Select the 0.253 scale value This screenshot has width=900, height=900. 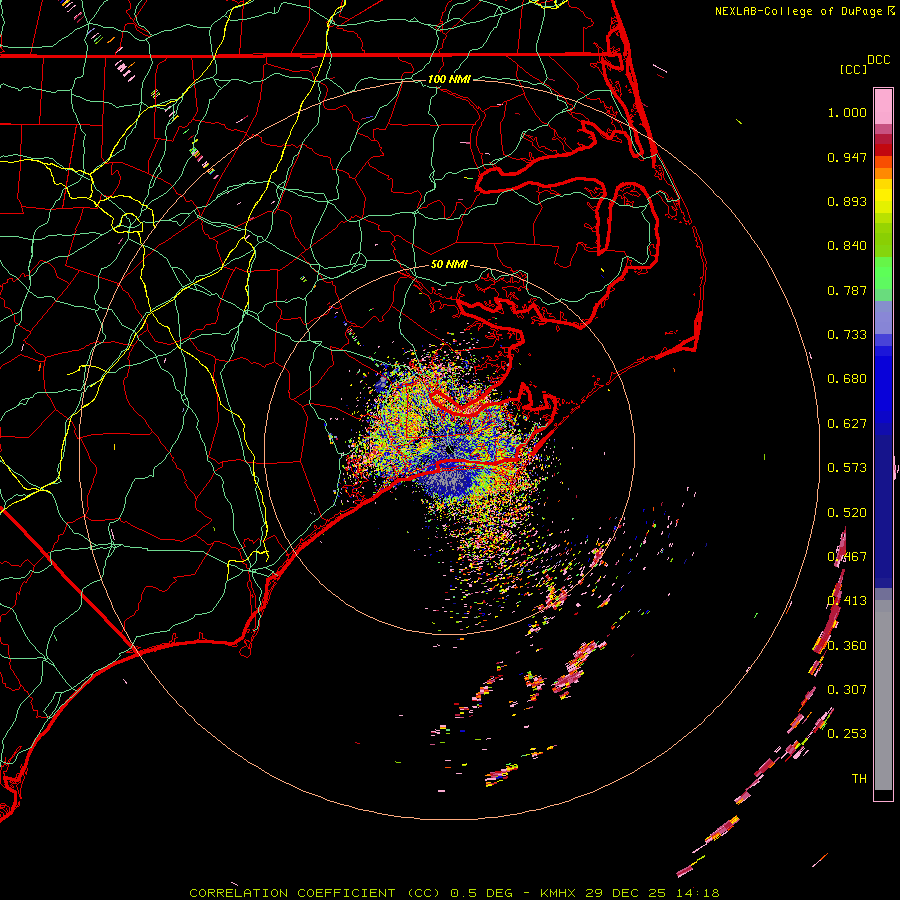847,734
